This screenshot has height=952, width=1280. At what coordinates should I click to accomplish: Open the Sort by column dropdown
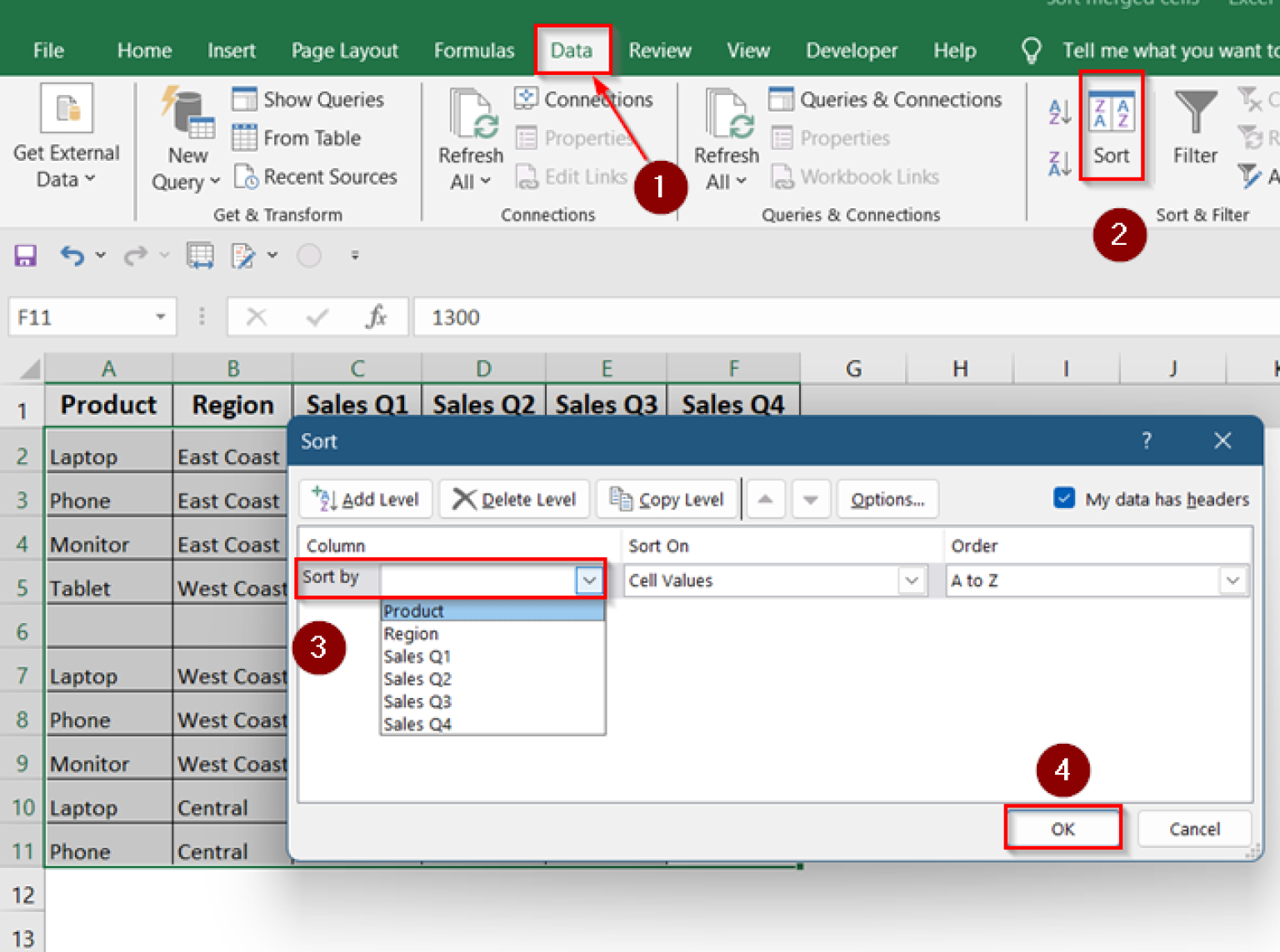(589, 580)
